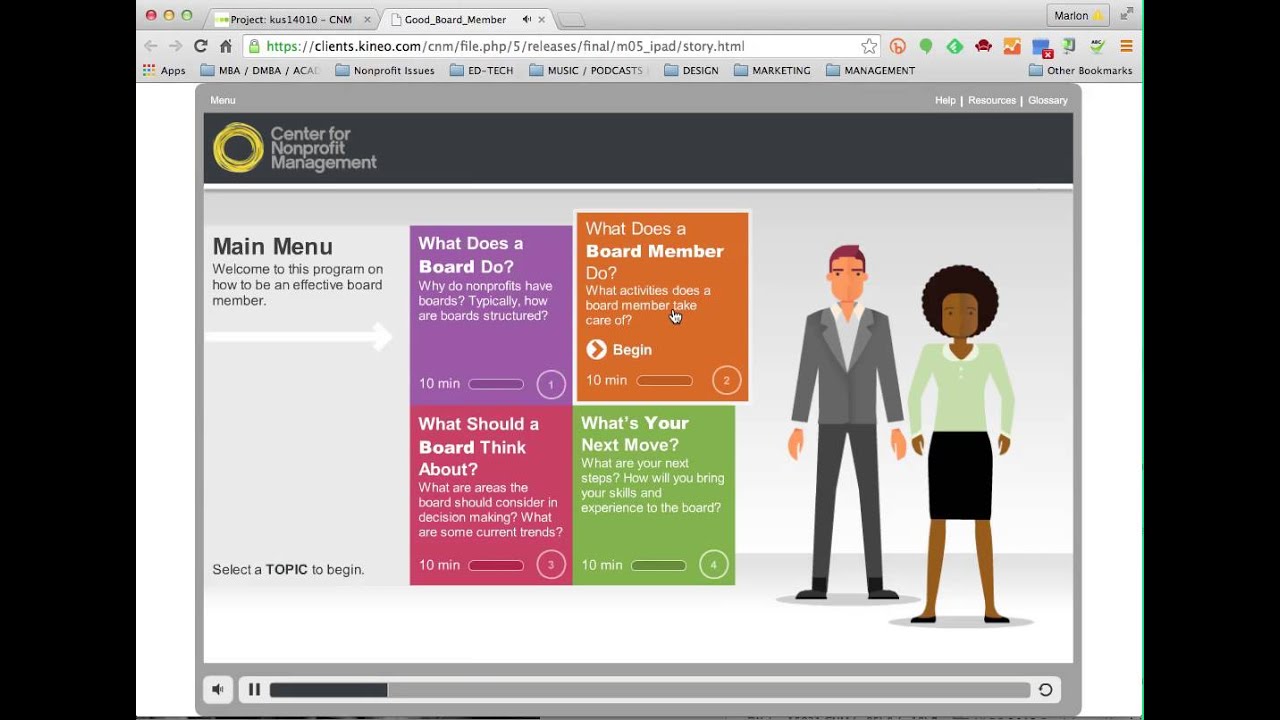Viewport: 1280px width, 720px height.
Task: Open the Glossary link
Action: click(1048, 100)
